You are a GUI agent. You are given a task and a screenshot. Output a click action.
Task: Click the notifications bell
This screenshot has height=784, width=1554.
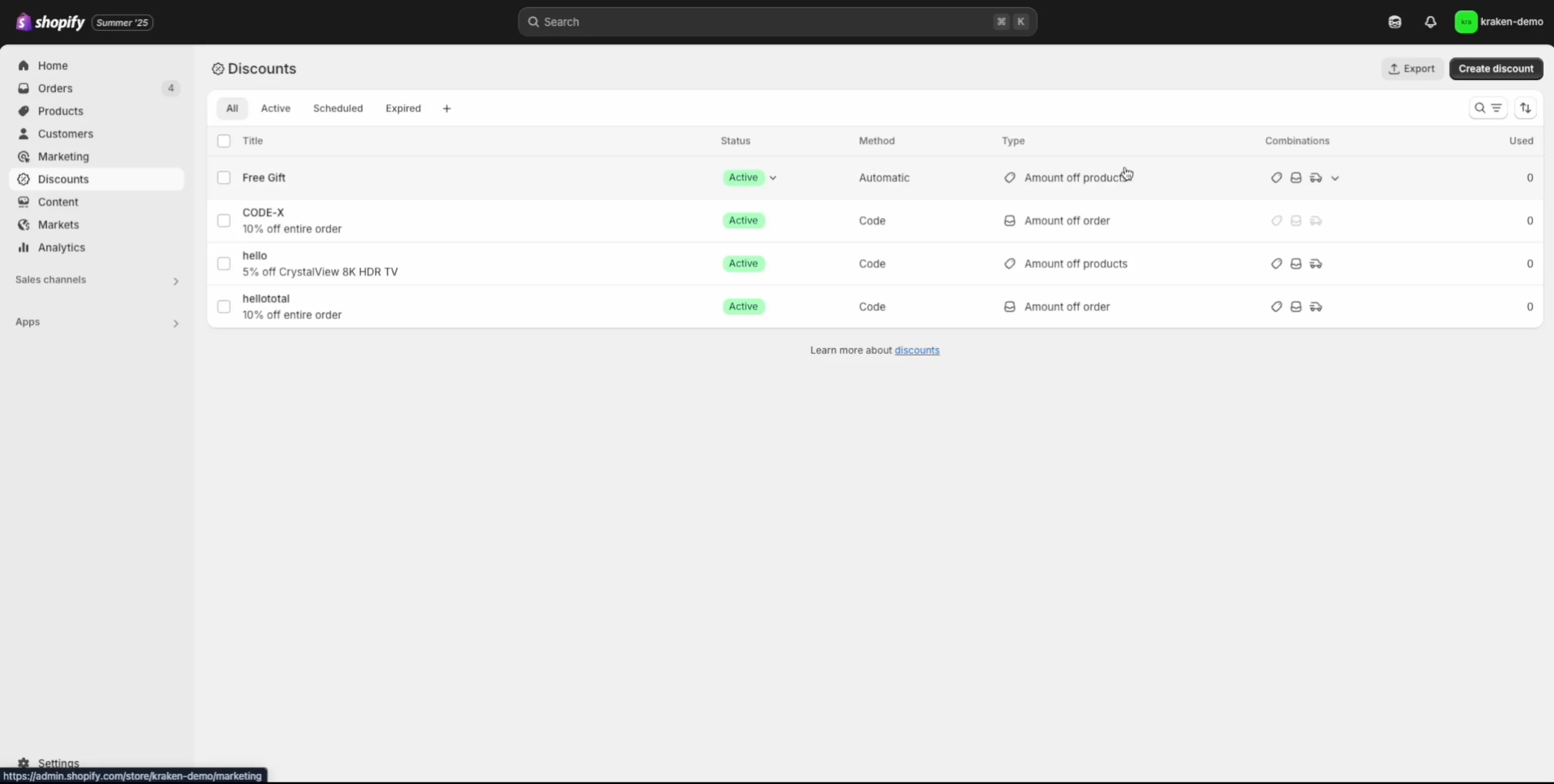click(x=1430, y=22)
